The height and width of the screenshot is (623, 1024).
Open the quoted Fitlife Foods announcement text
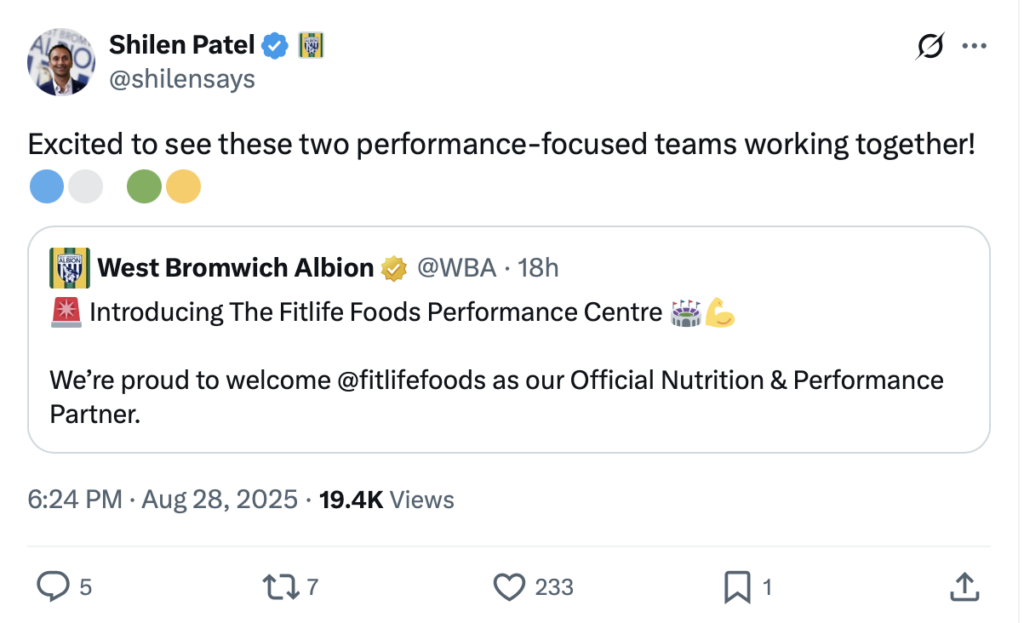click(x=376, y=313)
